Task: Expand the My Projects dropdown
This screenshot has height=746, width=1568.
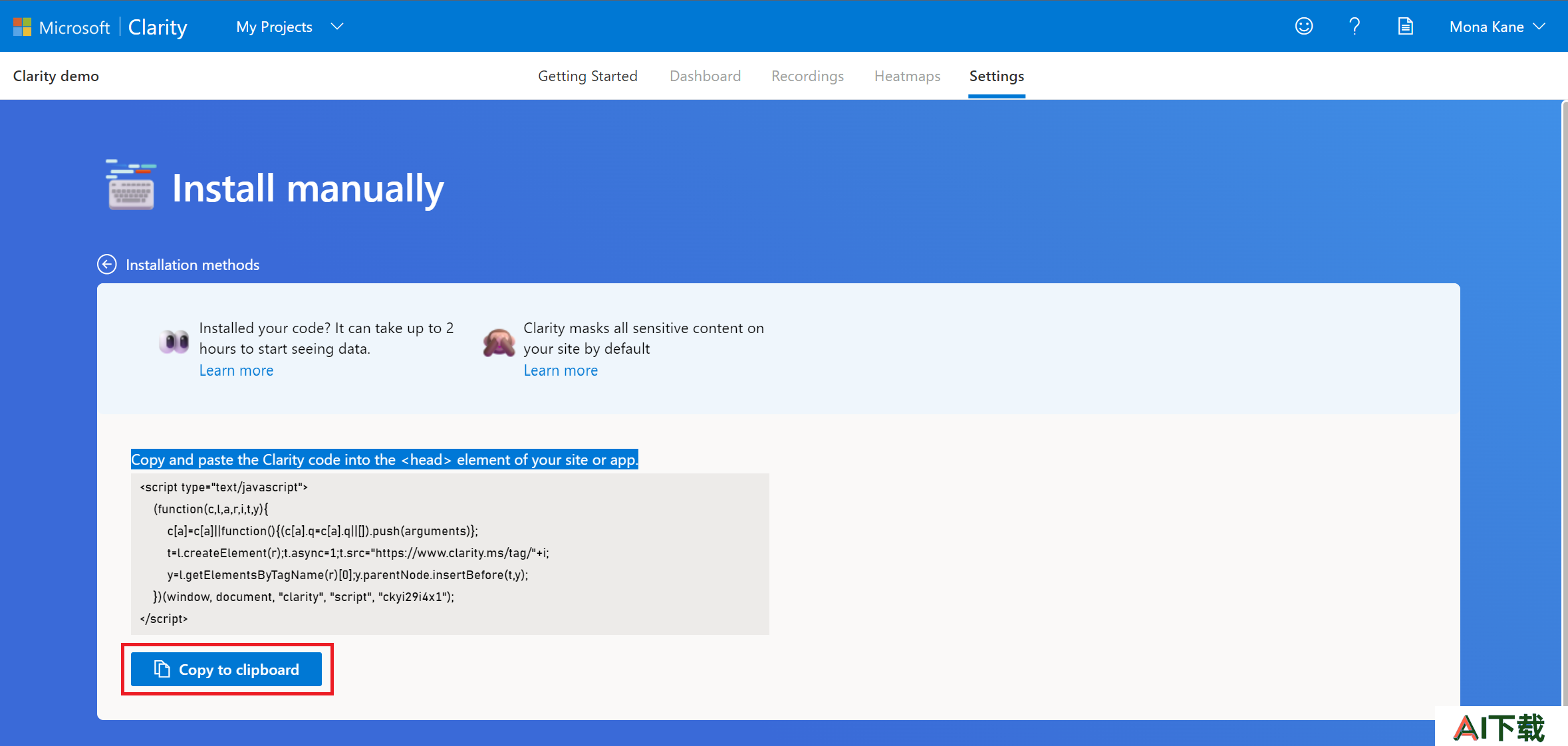Action: [x=290, y=27]
